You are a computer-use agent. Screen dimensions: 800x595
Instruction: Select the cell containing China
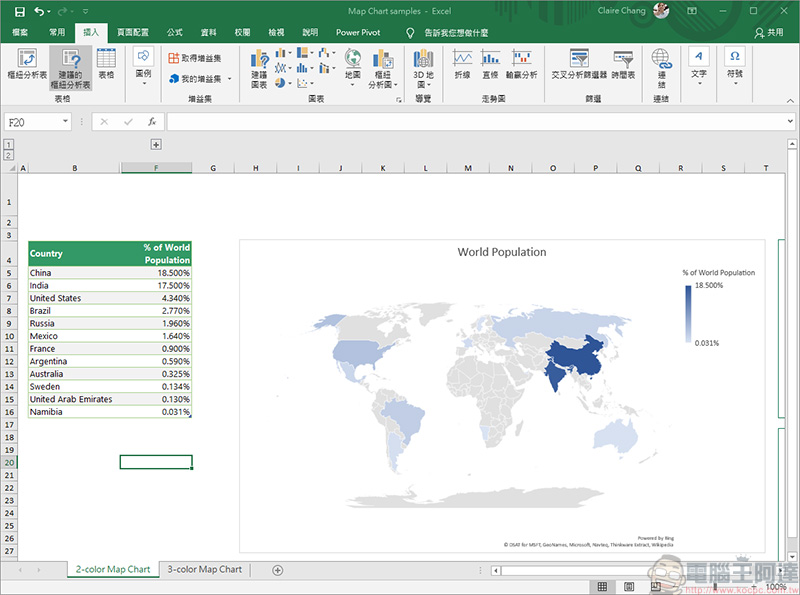click(x=74, y=272)
